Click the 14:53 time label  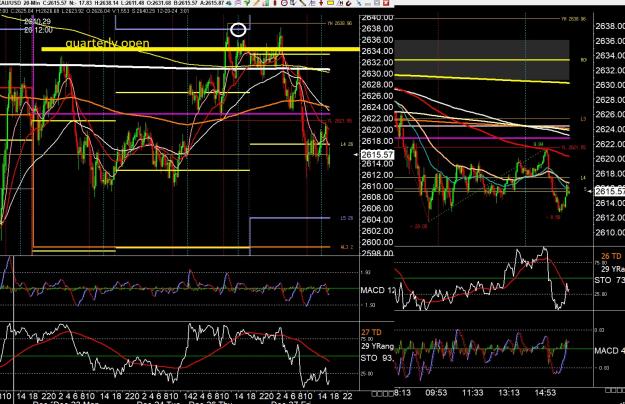(545, 393)
